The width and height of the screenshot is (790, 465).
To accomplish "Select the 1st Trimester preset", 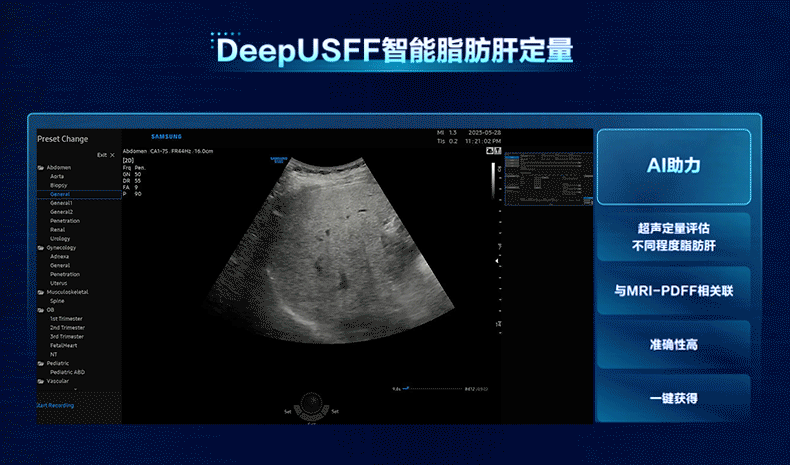I will [66, 319].
